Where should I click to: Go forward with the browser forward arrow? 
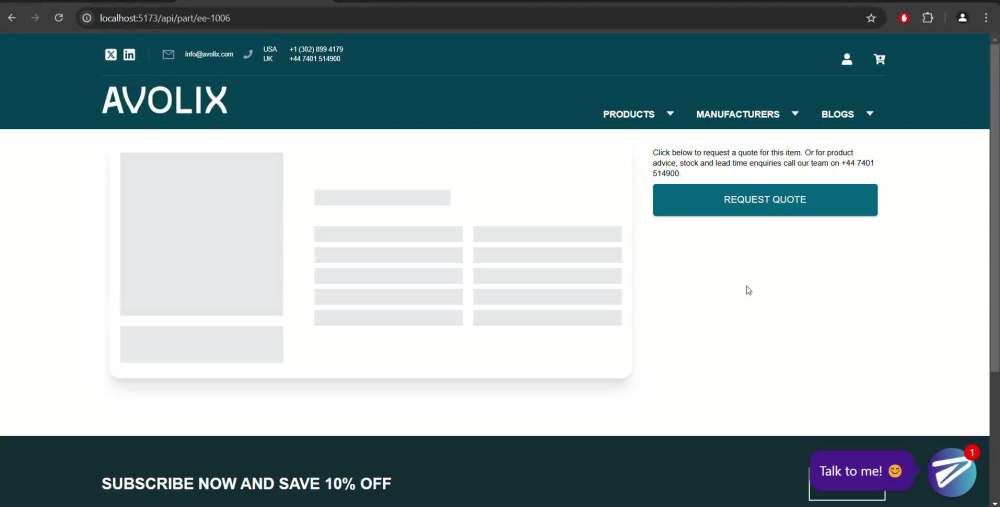35,18
